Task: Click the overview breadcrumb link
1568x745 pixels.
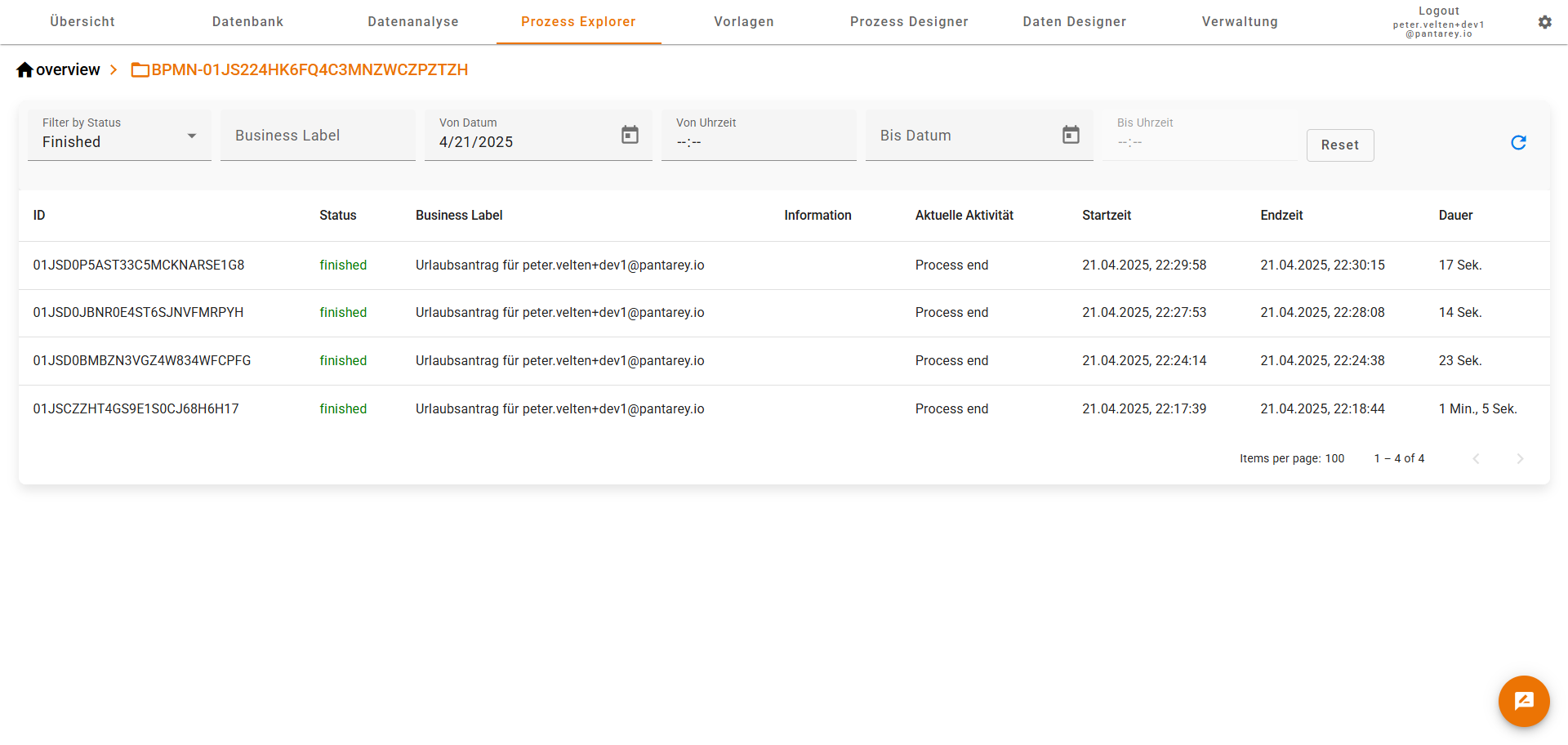Action: pyautogui.click(x=68, y=70)
